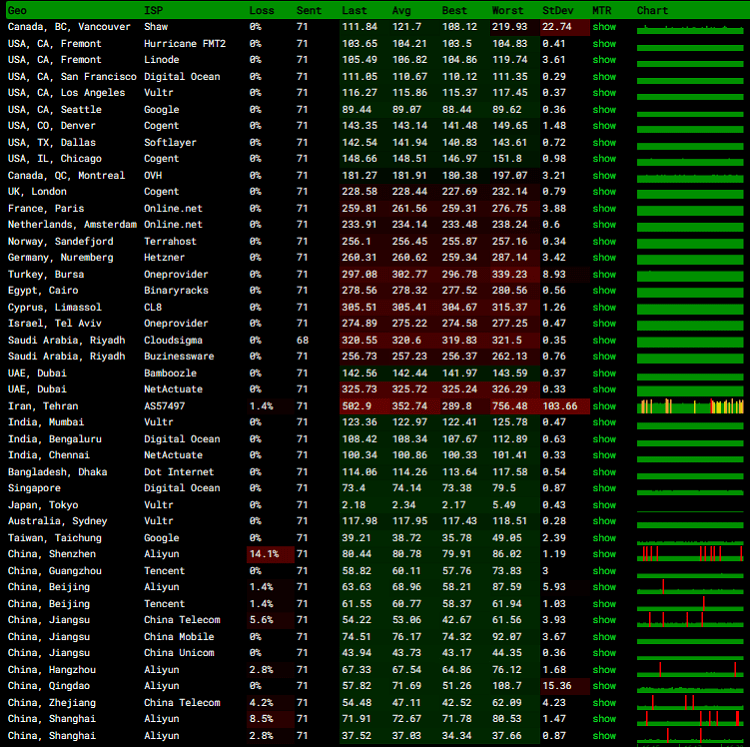Open 'show' for San Francisco Digital Ocean
750x747 pixels.
(x=604, y=77)
